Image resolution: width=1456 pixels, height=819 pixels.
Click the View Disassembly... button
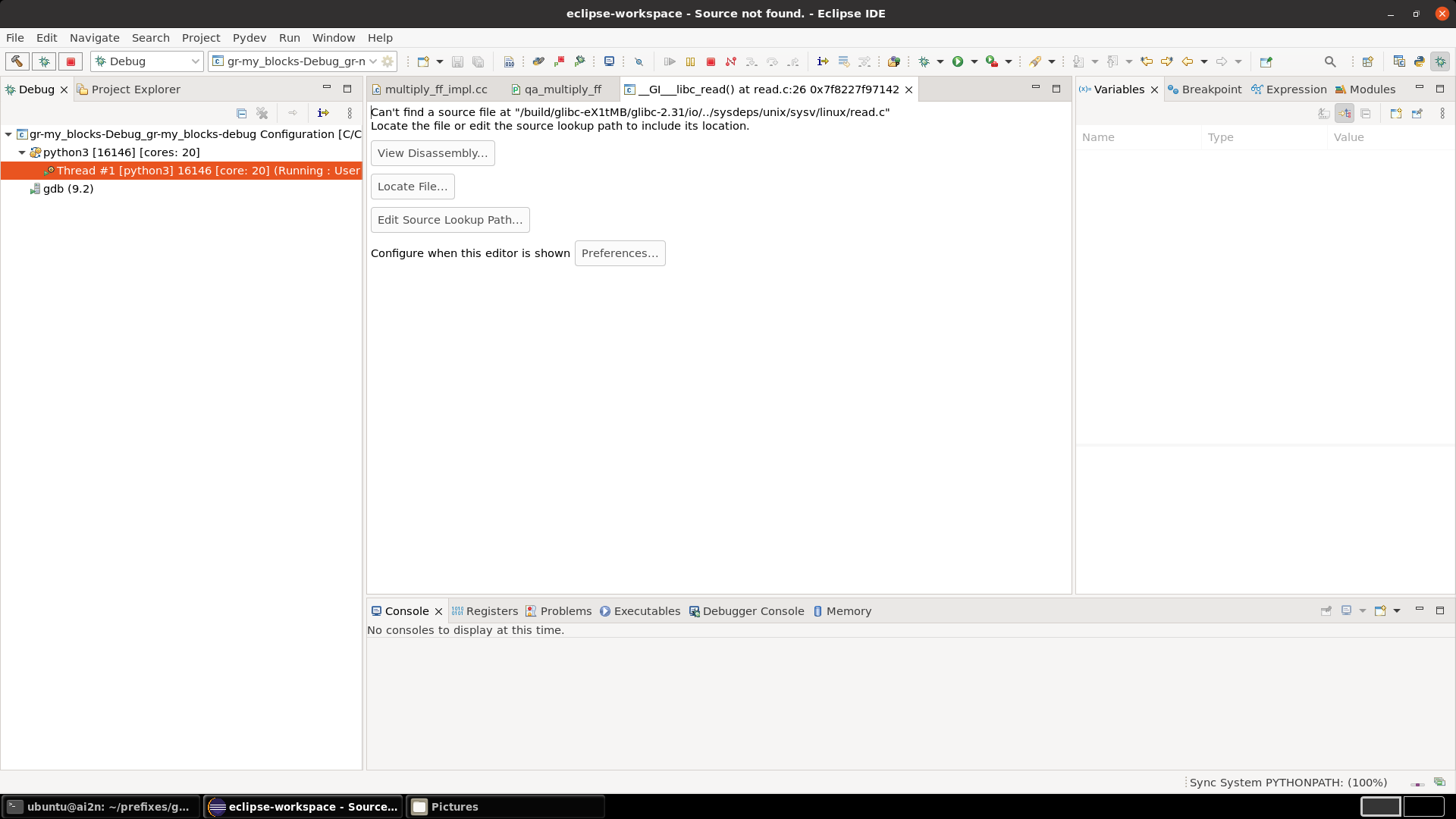432,153
